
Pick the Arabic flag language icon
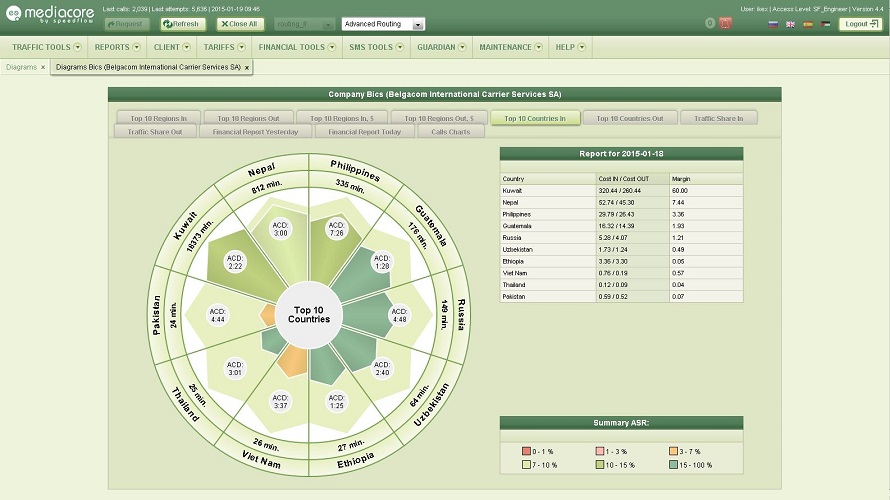825,23
